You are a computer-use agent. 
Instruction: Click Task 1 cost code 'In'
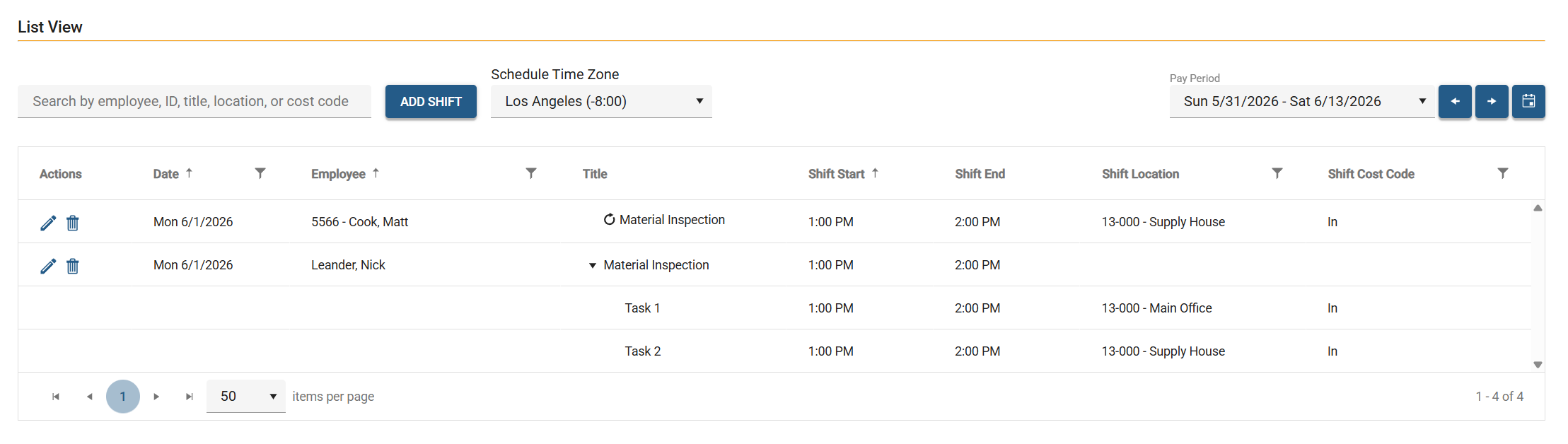coord(1332,308)
